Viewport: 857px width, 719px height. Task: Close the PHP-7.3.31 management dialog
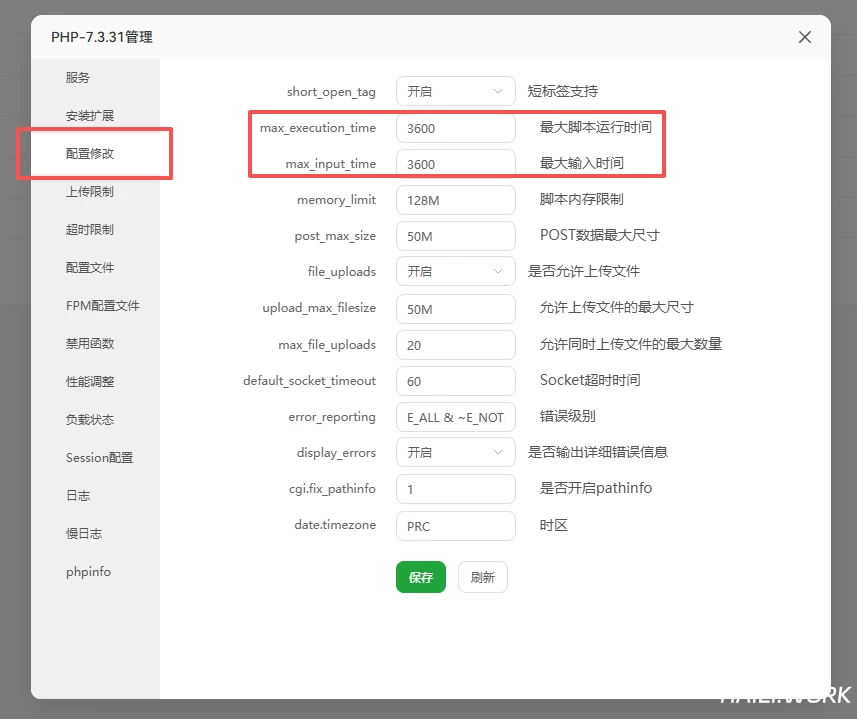click(x=805, y=37)
